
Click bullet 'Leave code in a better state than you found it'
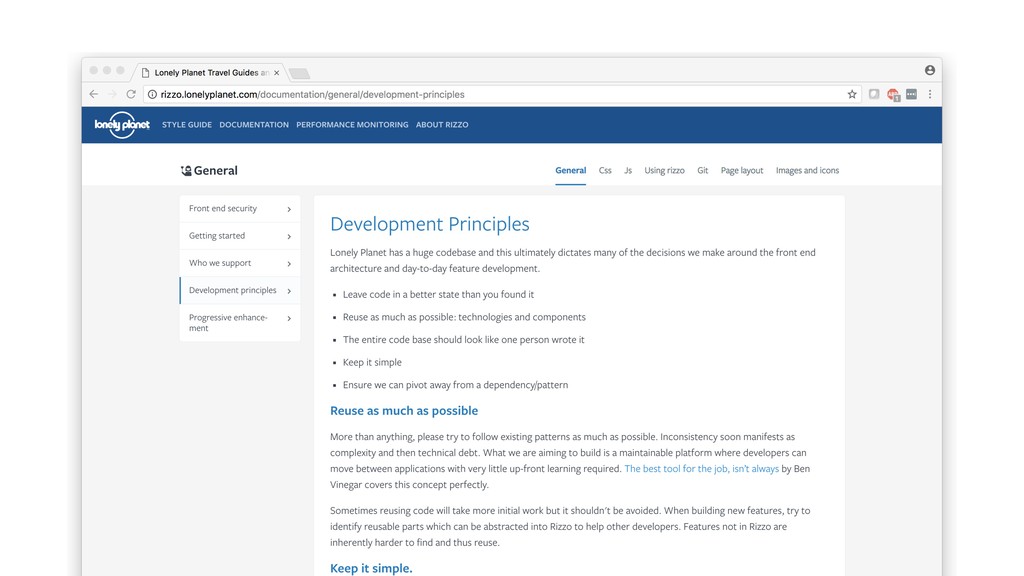pyautogui.click(x=438, y=295)
